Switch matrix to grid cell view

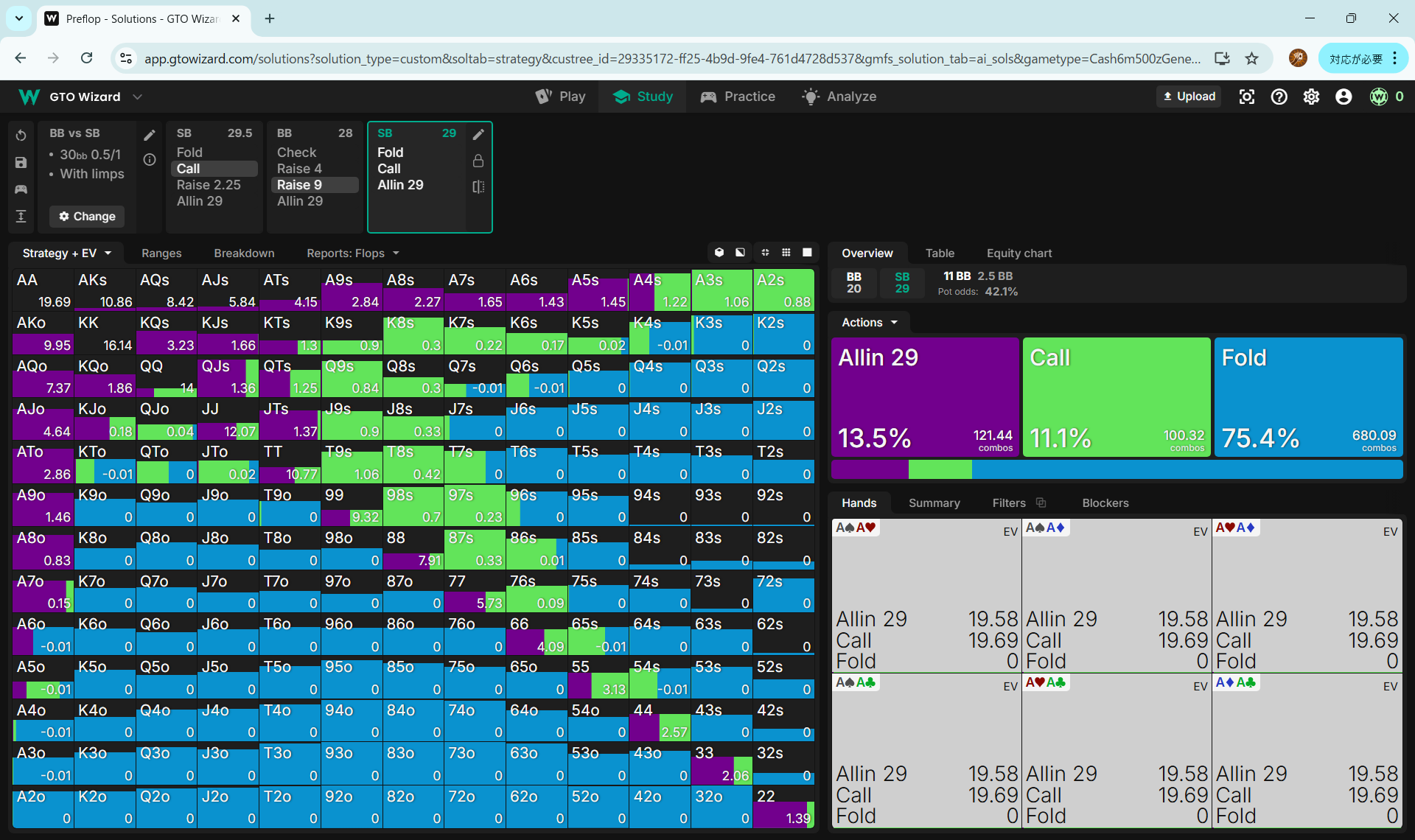(786, 253)
